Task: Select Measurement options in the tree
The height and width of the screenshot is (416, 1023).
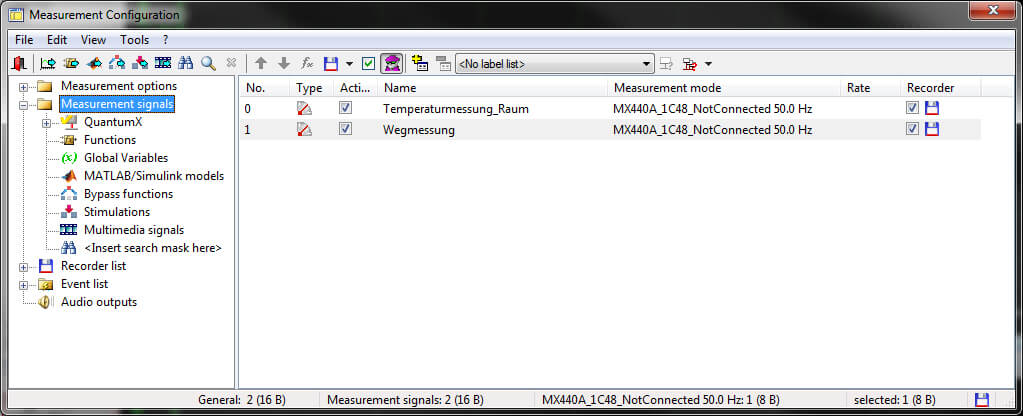Action: tap(119, 86)
